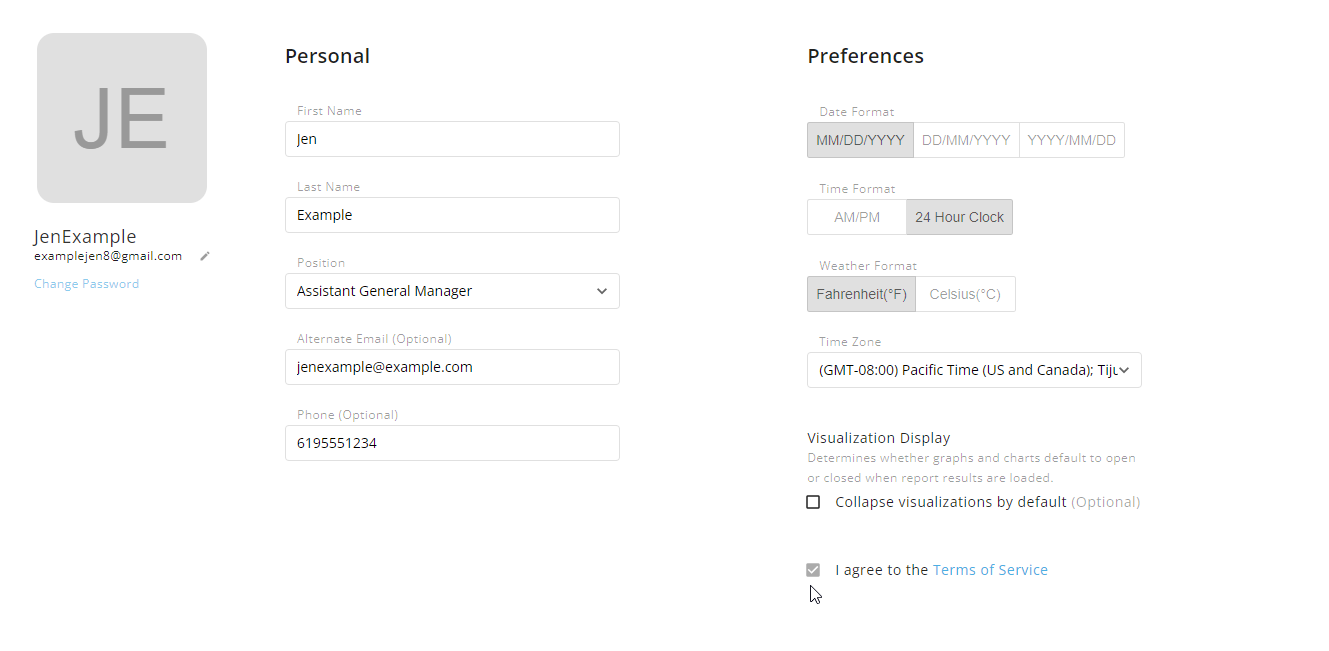Click into the First Name field
The height and width of the screenshot is (651, 1329).
tap(452, 139)
